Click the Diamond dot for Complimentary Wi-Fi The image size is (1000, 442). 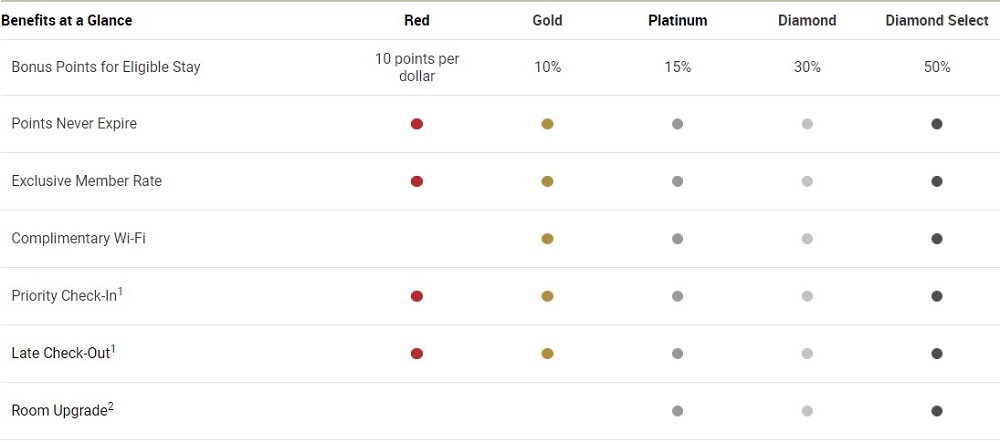(807, 239)
